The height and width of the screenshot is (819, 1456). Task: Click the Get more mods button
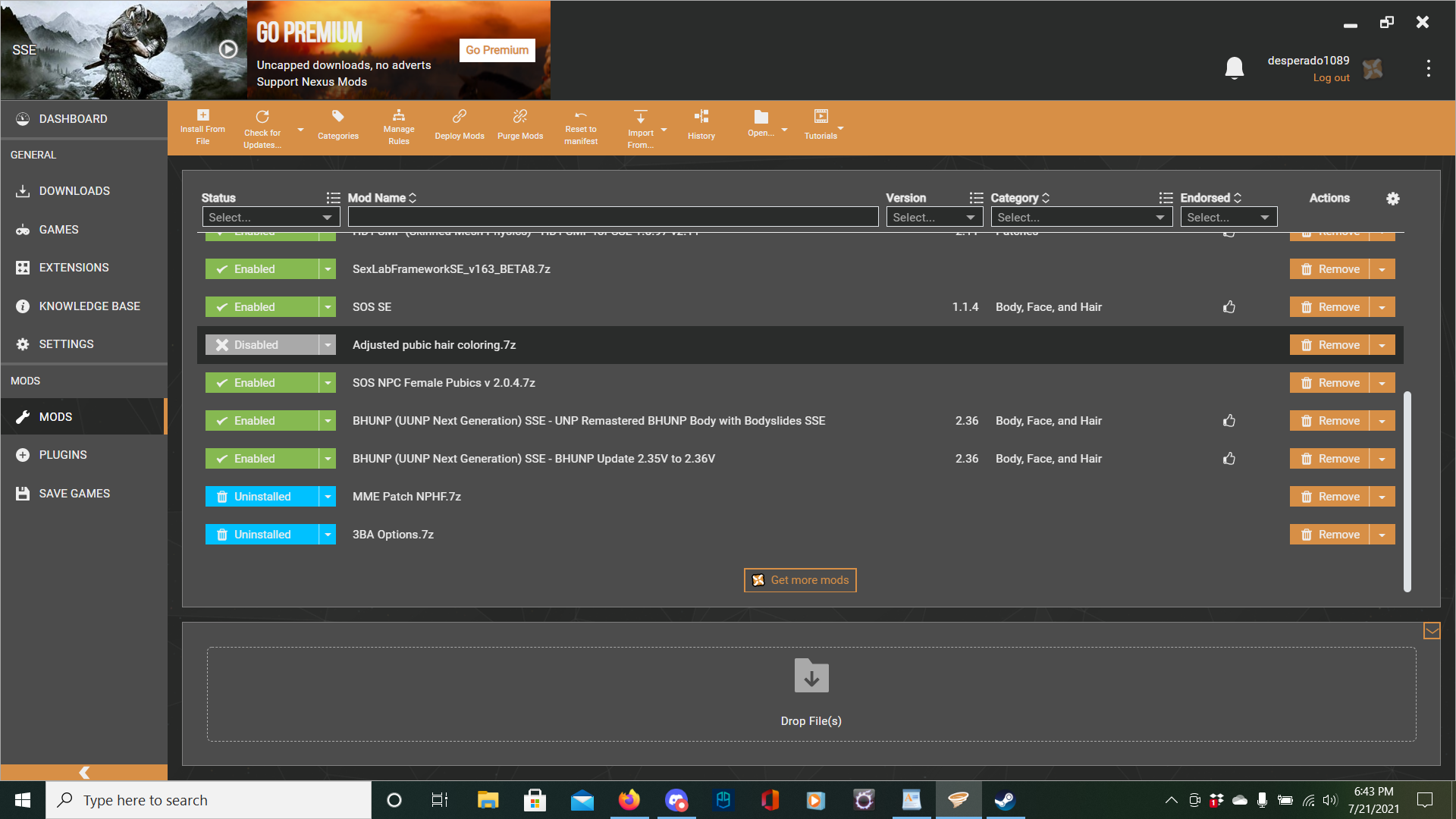tap(800, 580)
